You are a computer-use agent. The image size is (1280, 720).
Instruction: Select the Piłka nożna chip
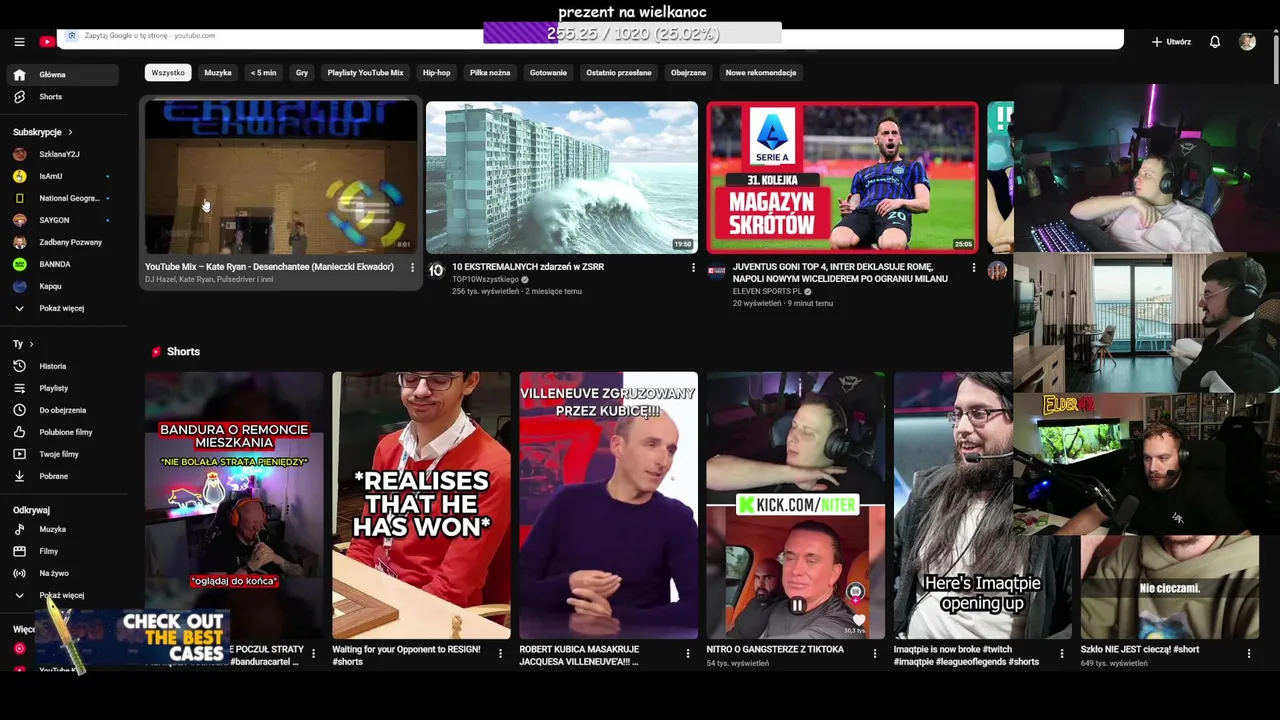click(x=490, y=72)
